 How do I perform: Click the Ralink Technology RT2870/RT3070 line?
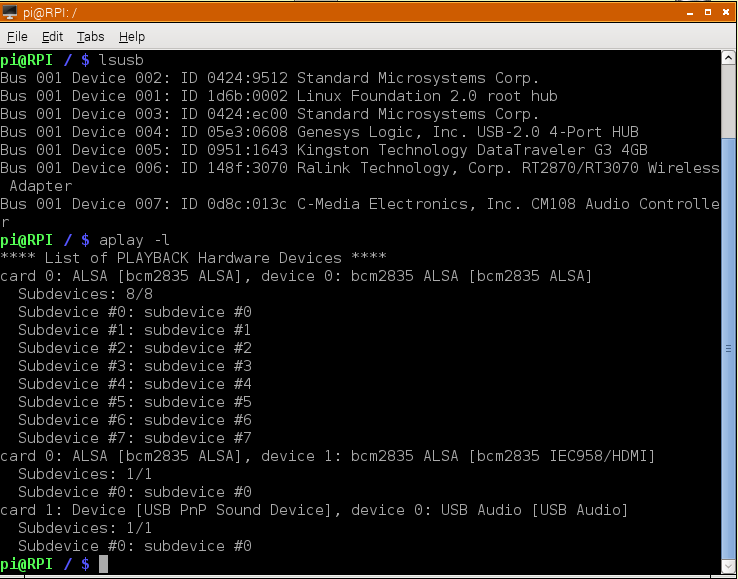pyautogui.click(x=359, y=168)
